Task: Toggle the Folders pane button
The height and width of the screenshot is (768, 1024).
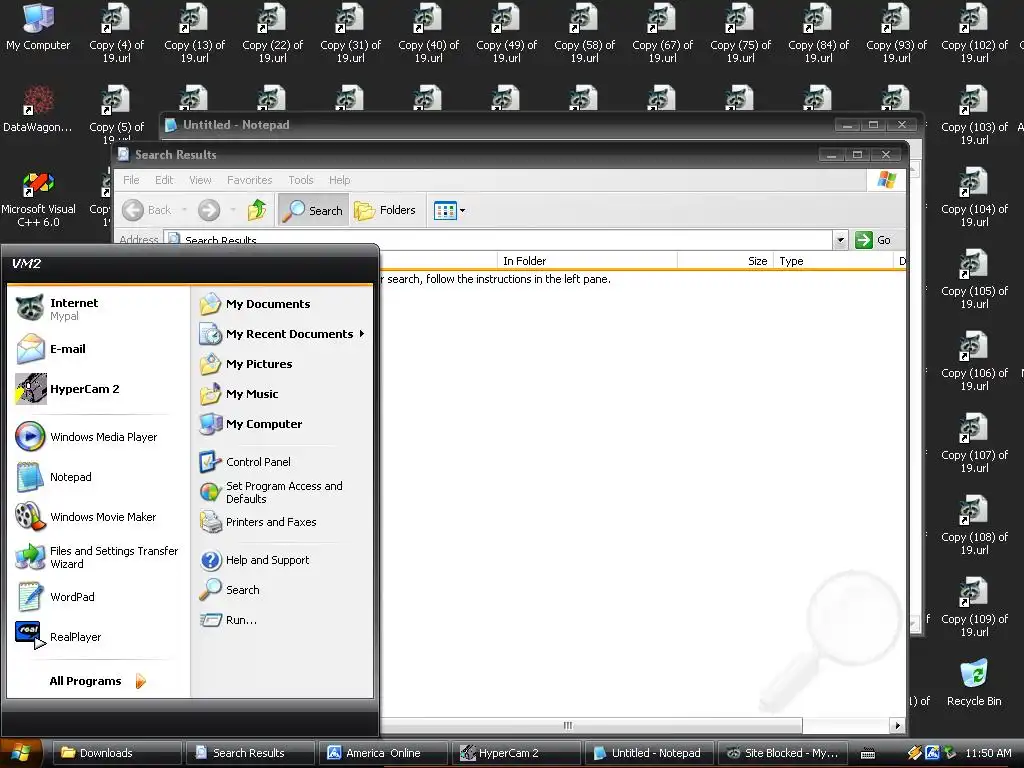Action: click(385, 210)
